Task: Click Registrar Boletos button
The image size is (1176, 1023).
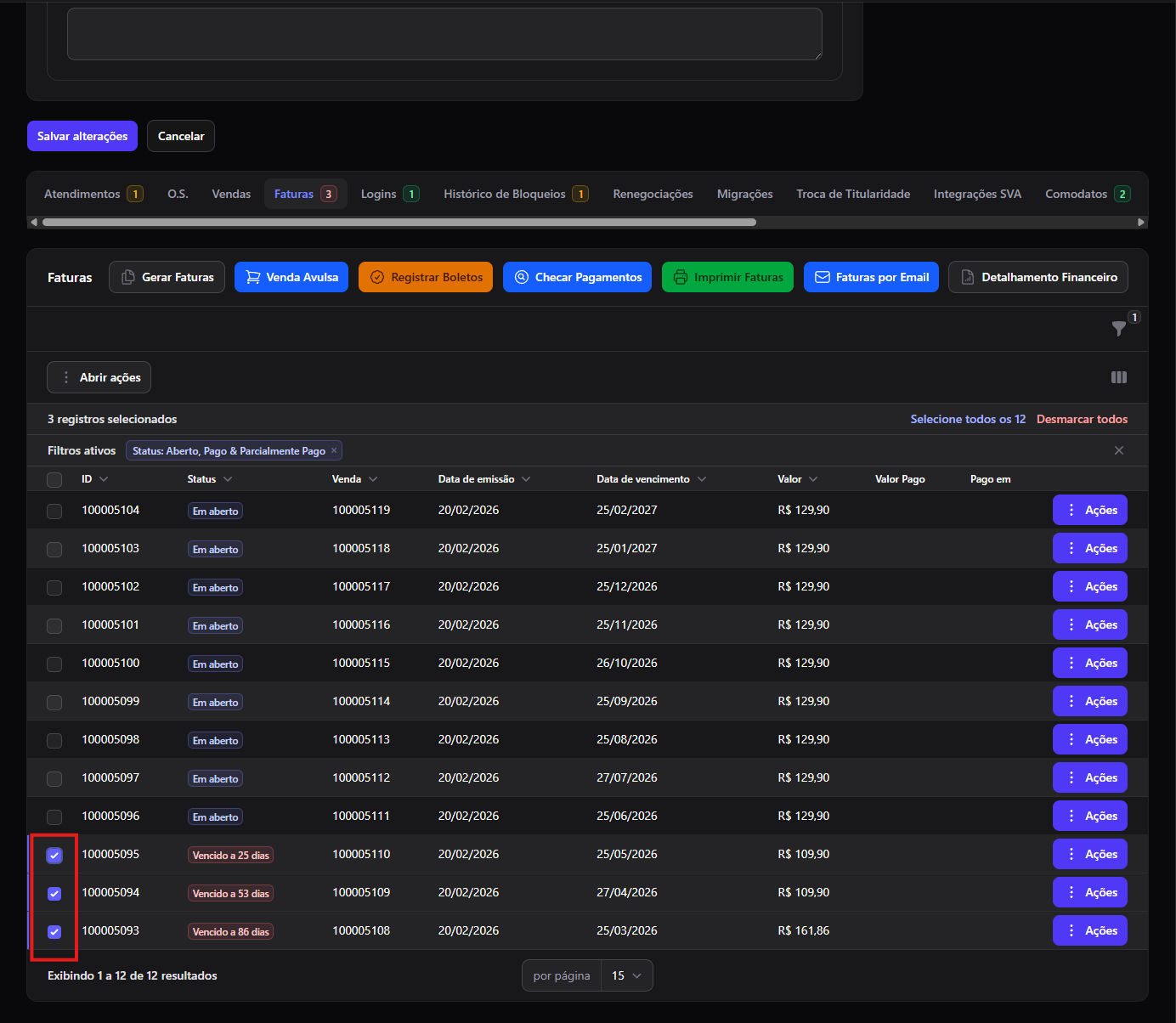Action: (x=426, y=277)
